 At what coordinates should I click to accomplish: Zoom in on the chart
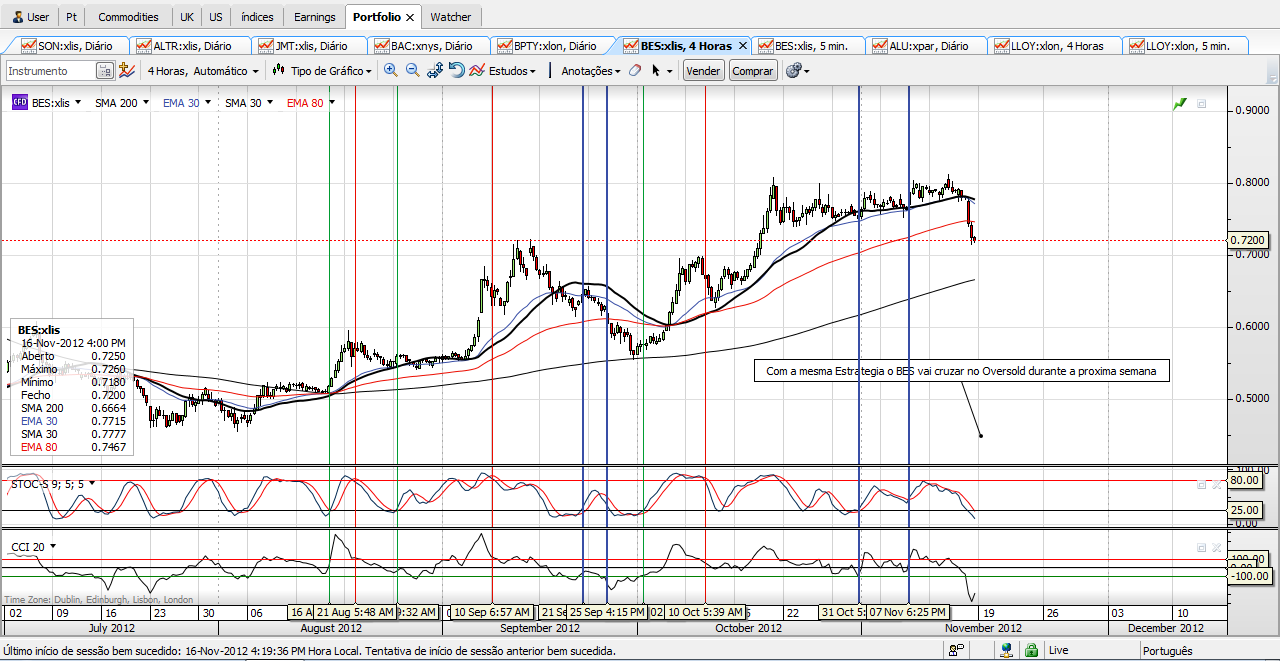point(391,71)
